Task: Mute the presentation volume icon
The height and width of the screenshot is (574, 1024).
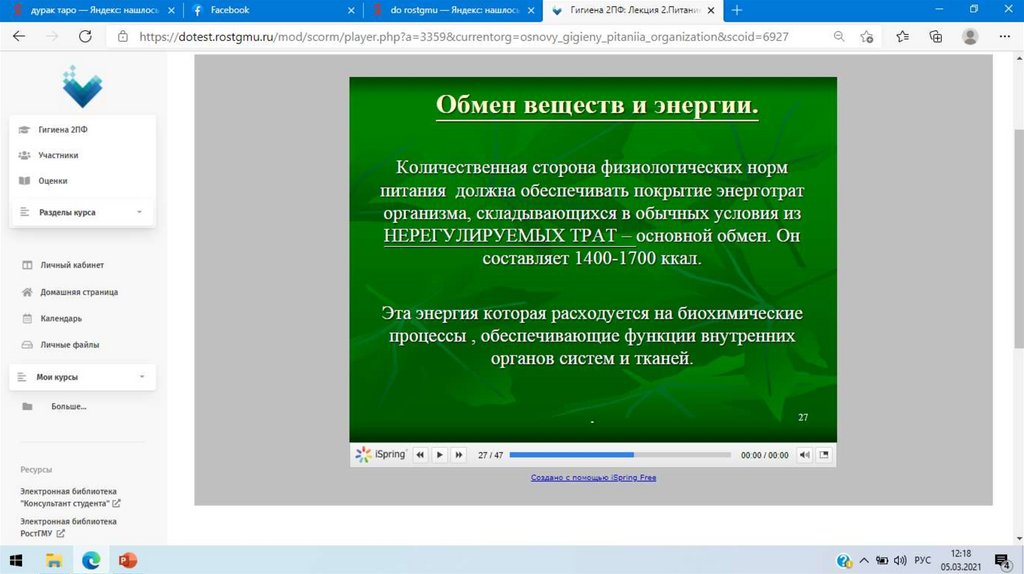Action: [804, 455]
